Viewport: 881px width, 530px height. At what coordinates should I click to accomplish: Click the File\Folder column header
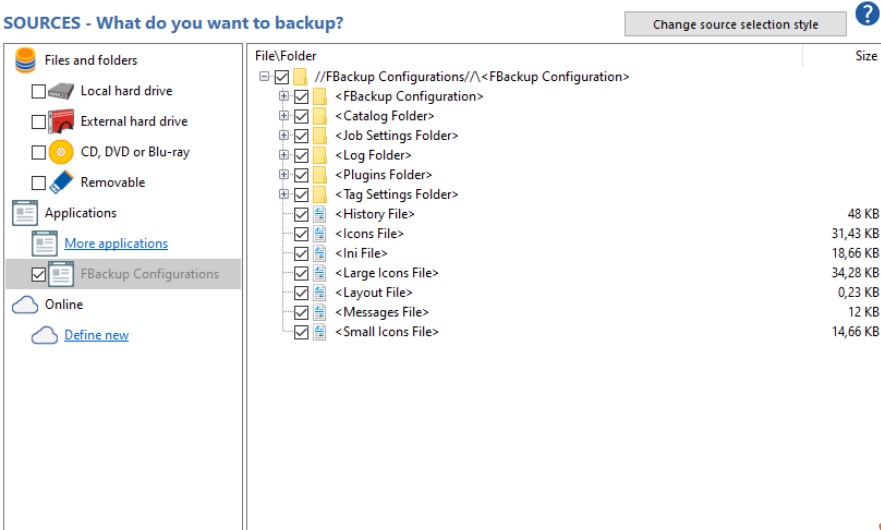point(286,56)
